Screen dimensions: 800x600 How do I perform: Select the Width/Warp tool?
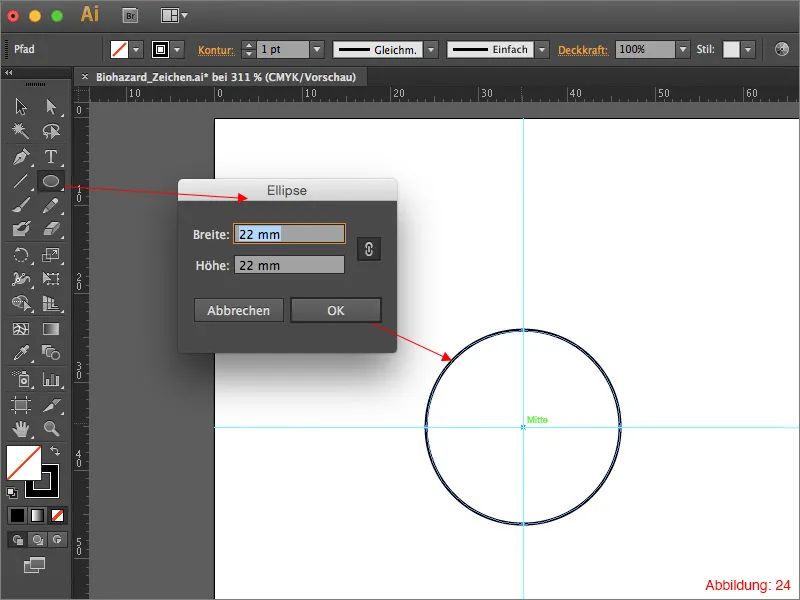click(x=21, y=278)
